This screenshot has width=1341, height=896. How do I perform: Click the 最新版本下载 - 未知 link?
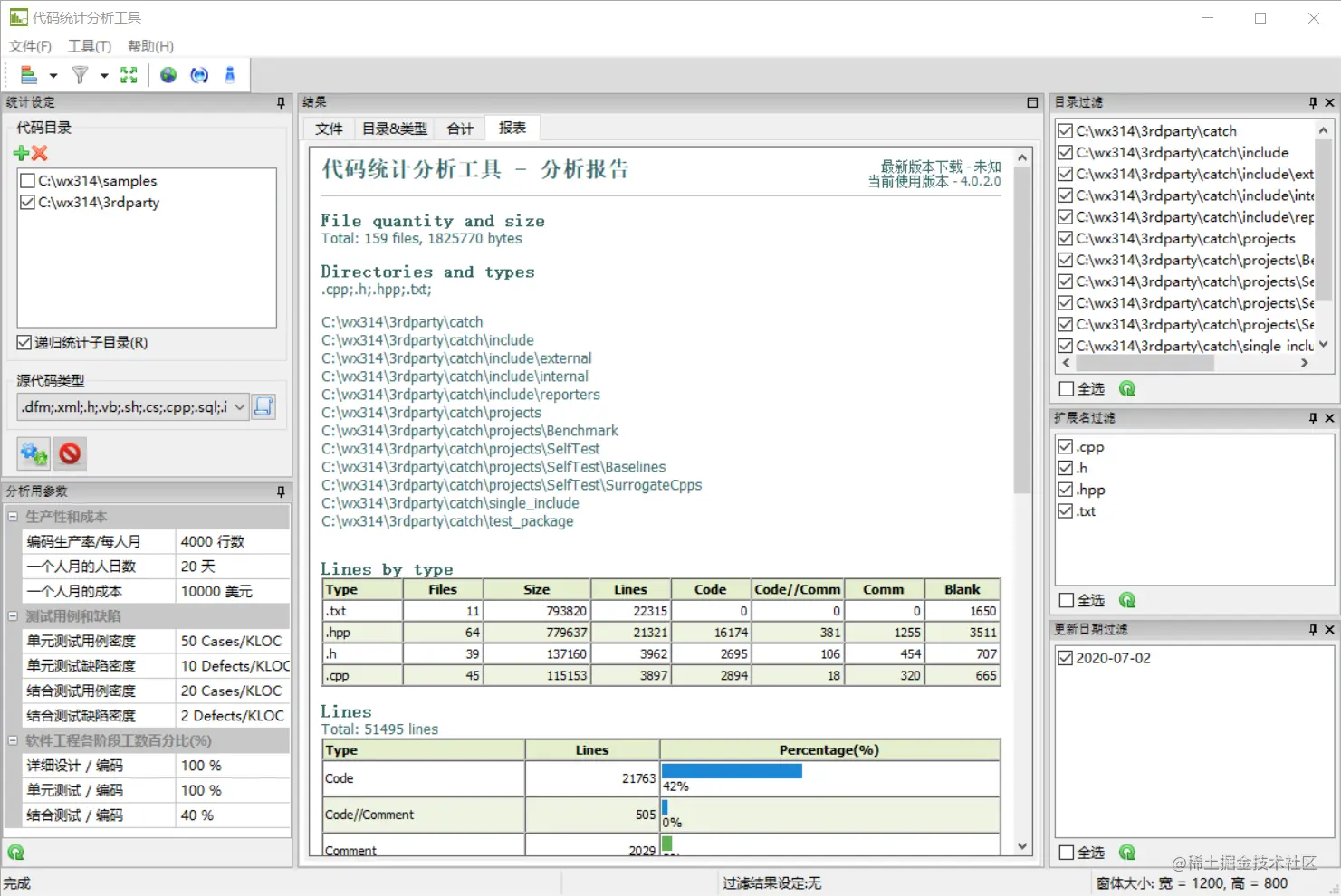(941, 167)
